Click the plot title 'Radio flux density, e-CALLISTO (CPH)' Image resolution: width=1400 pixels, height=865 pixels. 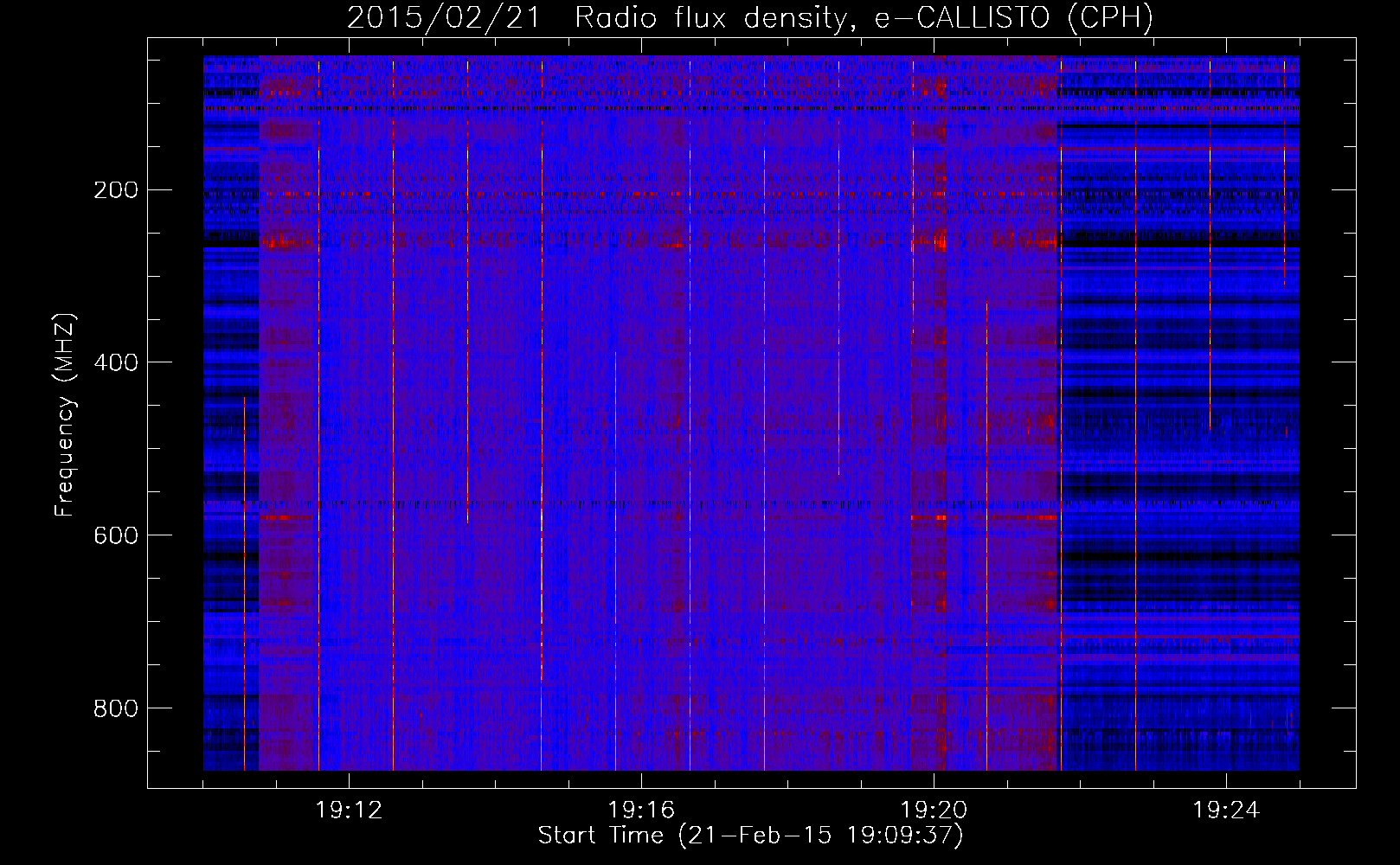pyautogui.click(x=864, y=18)
